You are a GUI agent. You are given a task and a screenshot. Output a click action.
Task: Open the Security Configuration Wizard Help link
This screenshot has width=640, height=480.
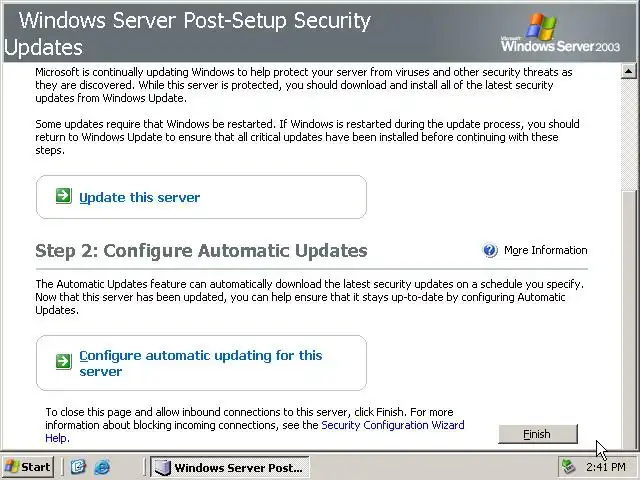coord(392,425)
